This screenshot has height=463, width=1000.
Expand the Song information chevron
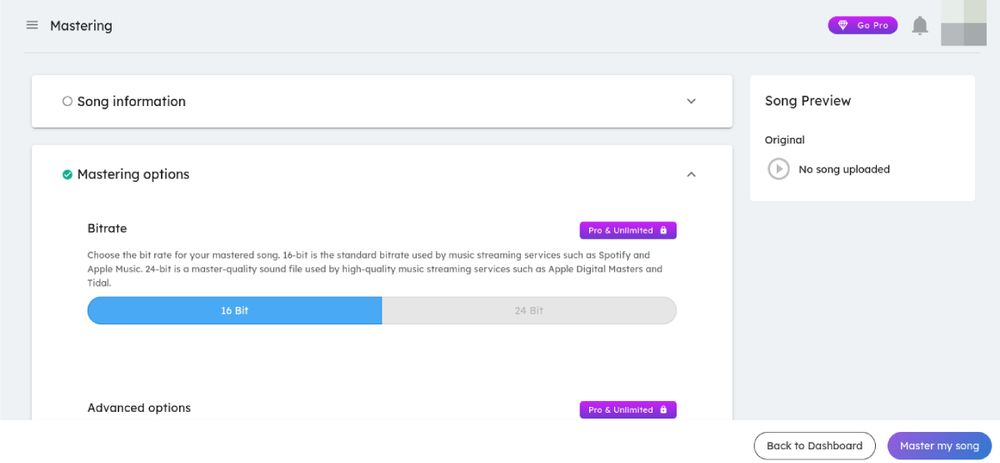pyautogui.click(x=691, y=101)
